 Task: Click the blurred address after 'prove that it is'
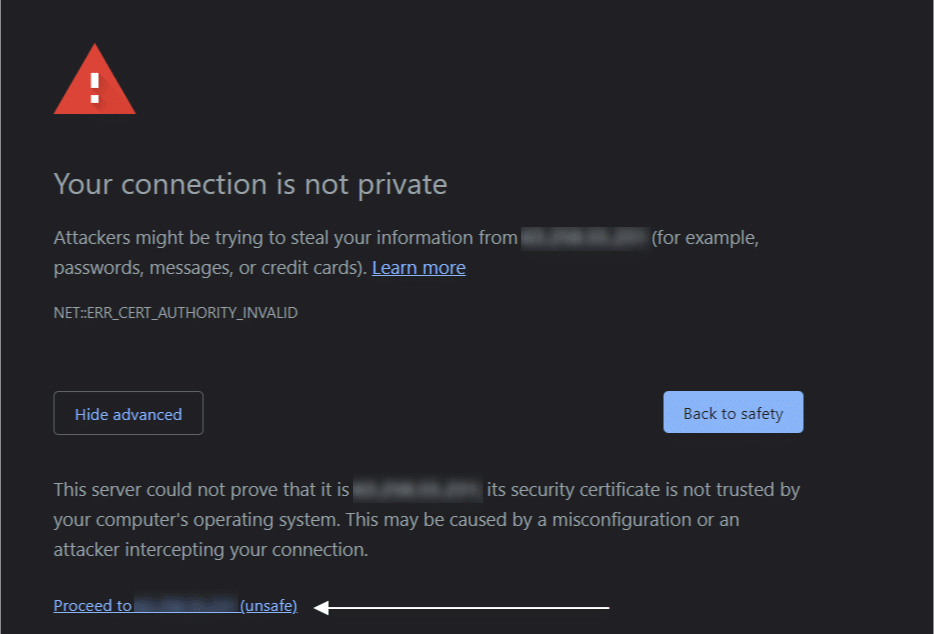[x=418, y=490]
